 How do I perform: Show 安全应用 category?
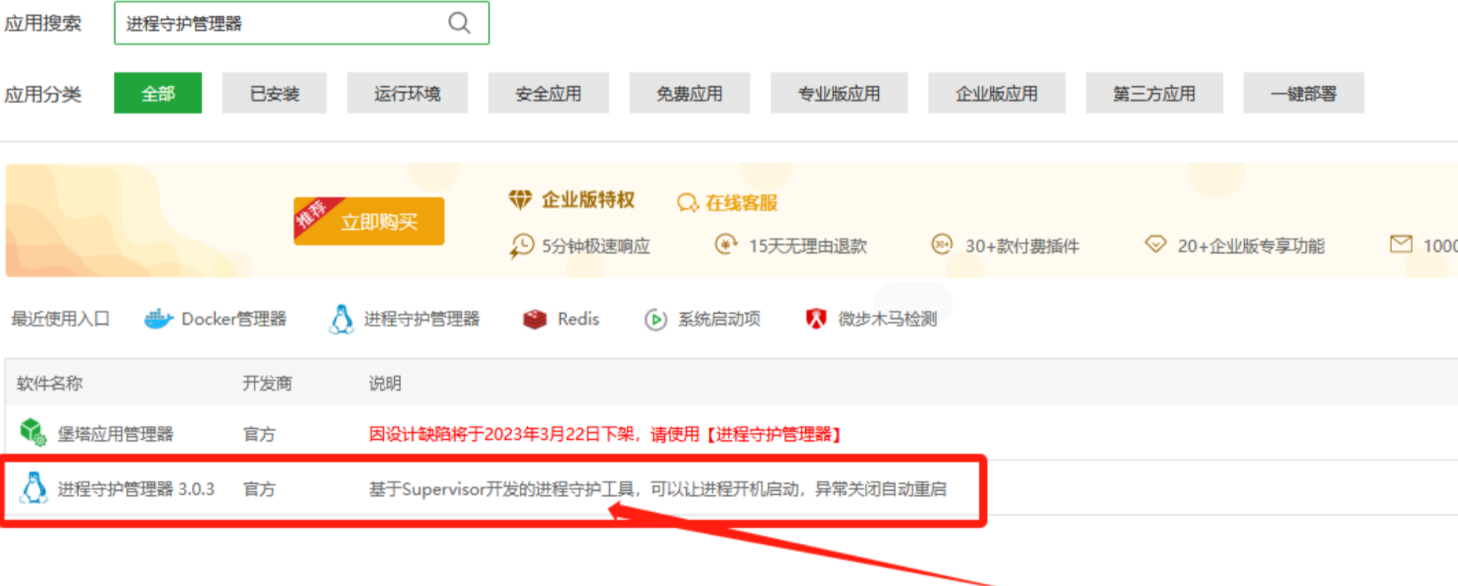click(548, 94)
